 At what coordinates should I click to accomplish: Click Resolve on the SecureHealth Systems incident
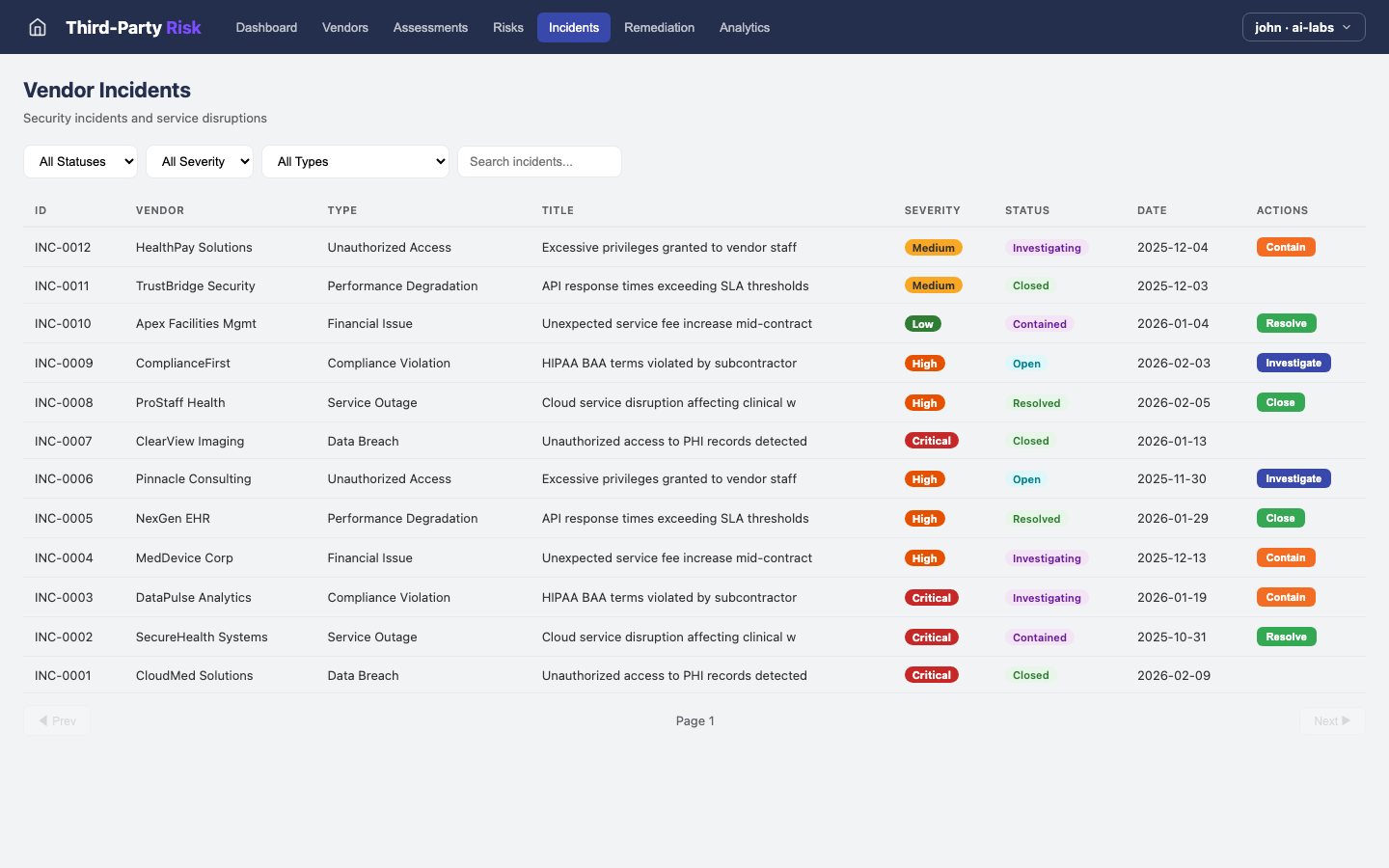(1286, 637)
